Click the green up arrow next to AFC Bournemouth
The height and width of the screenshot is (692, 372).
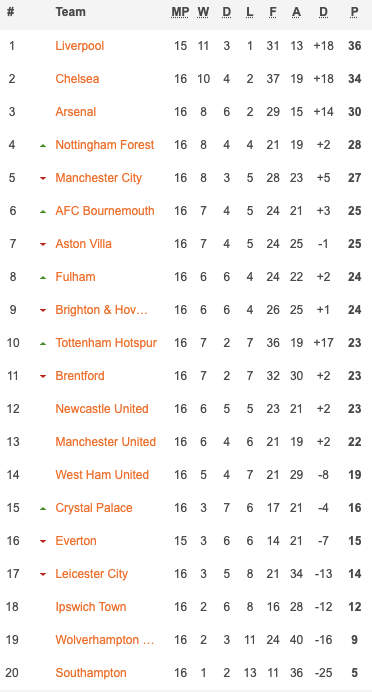tap(43, 211)
